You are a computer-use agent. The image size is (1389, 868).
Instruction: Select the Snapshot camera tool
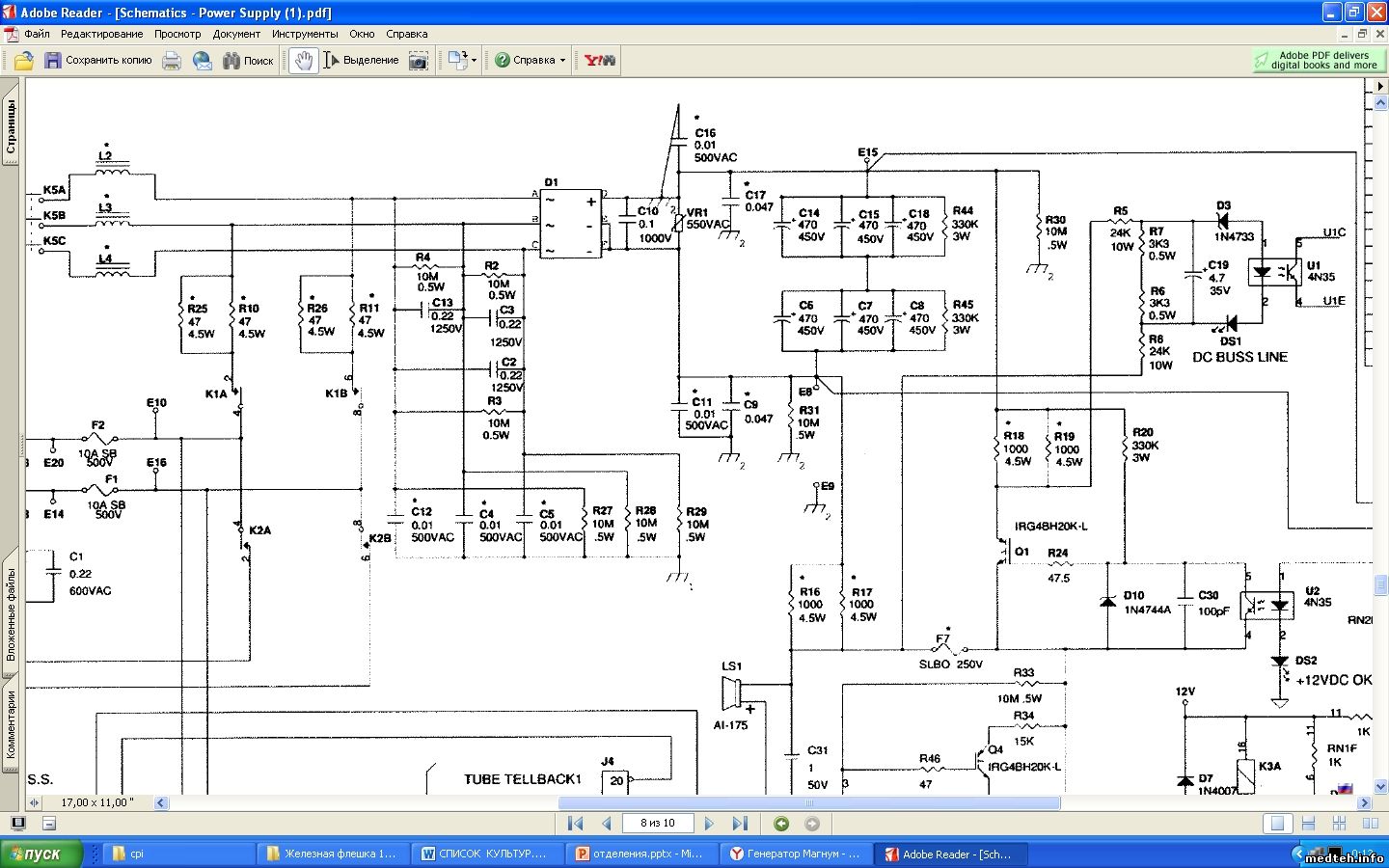click(419, 61)
